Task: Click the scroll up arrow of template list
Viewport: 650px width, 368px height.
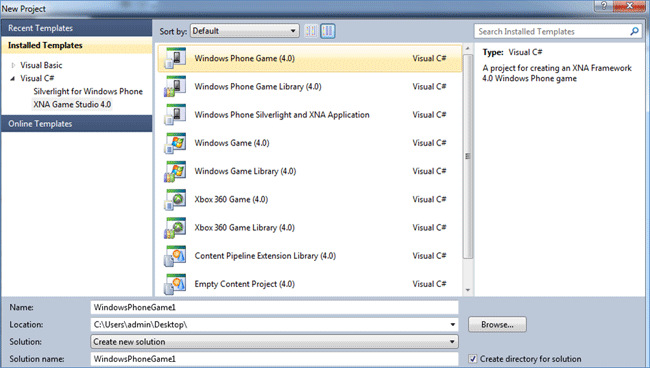Action: (468, 49)
